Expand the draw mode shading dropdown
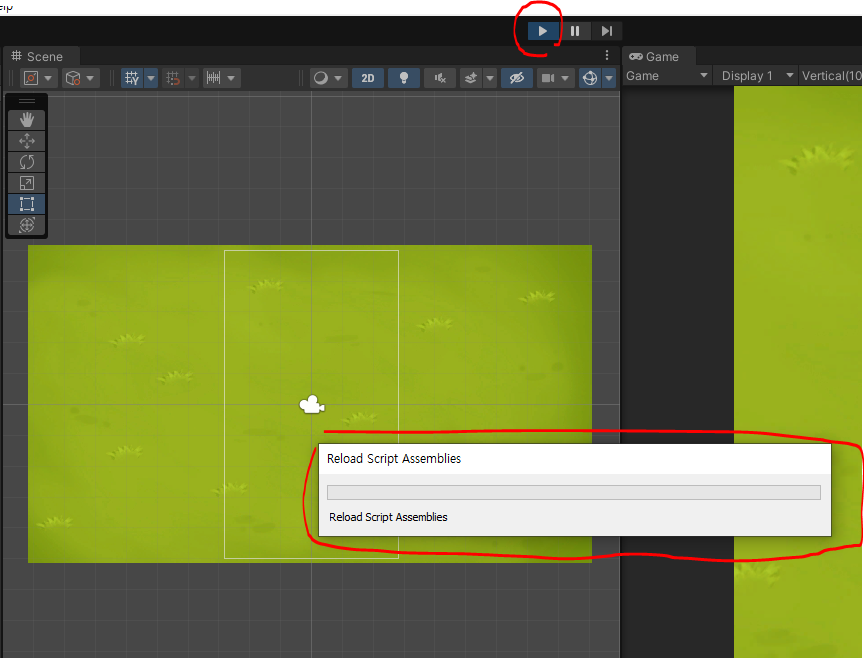The height and width of the screenshot is (658, 864). [x=328, y=78]
